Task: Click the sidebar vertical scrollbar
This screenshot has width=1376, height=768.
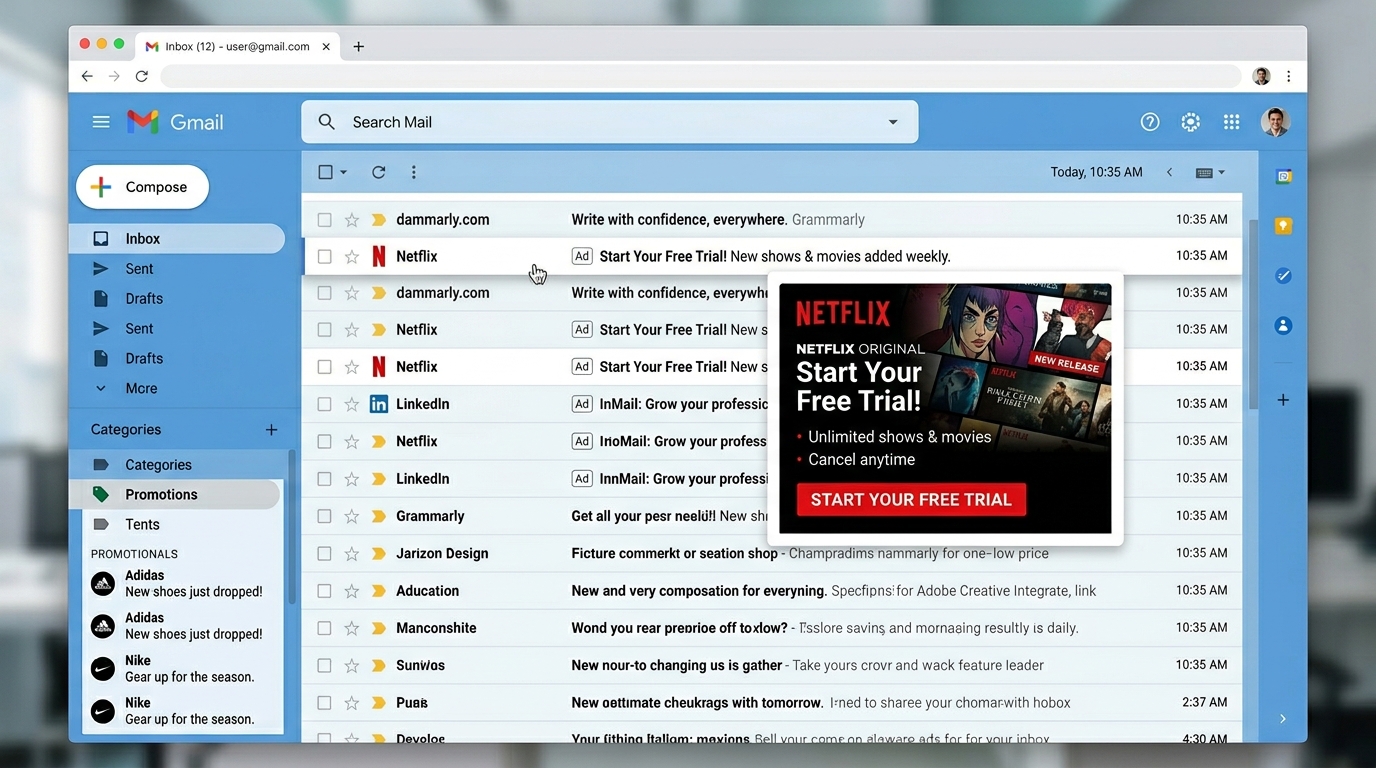Action: pos(292,525)
